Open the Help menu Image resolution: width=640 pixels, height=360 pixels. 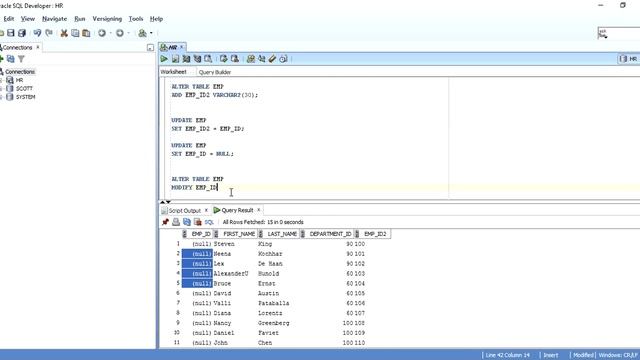156,19
